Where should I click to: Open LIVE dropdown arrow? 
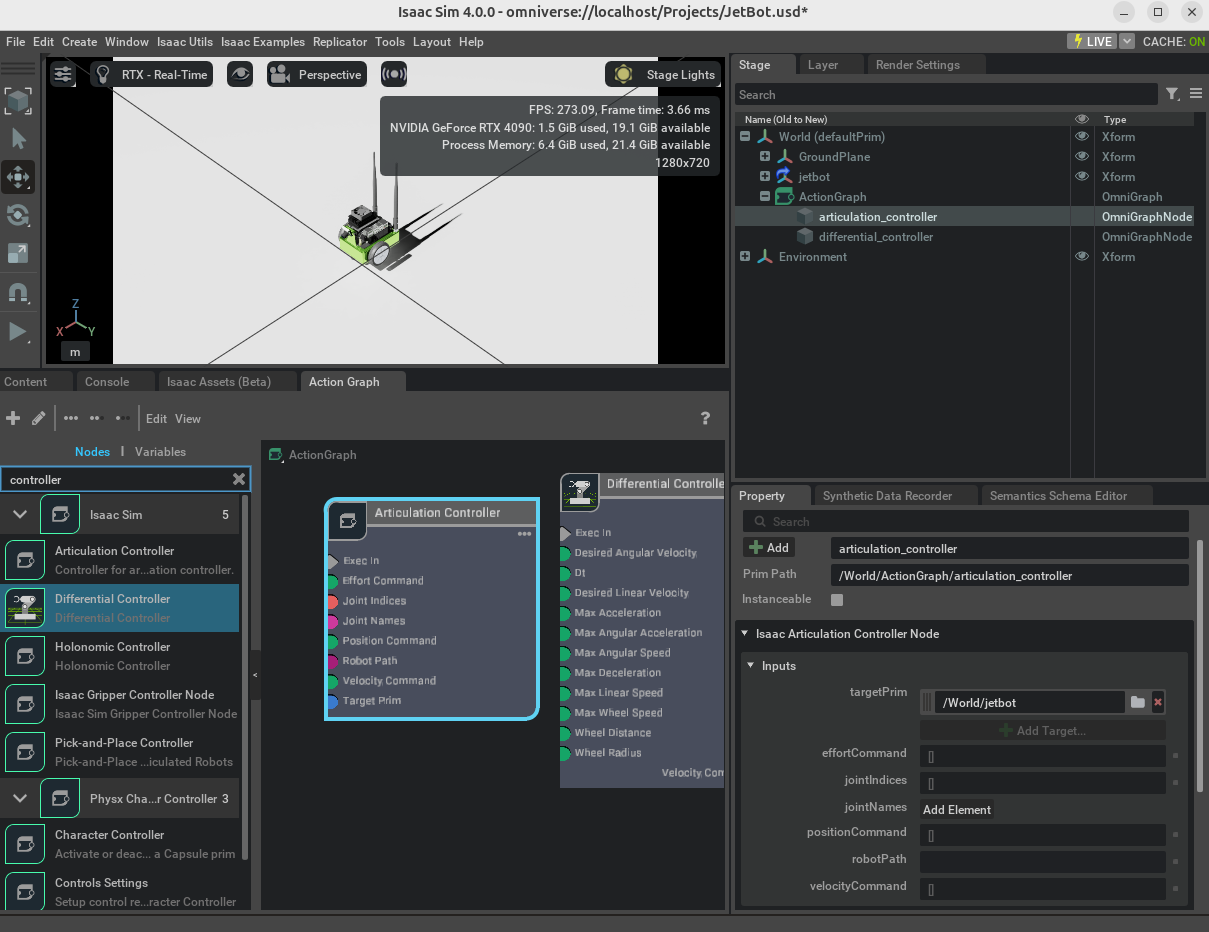(1127, 41)
